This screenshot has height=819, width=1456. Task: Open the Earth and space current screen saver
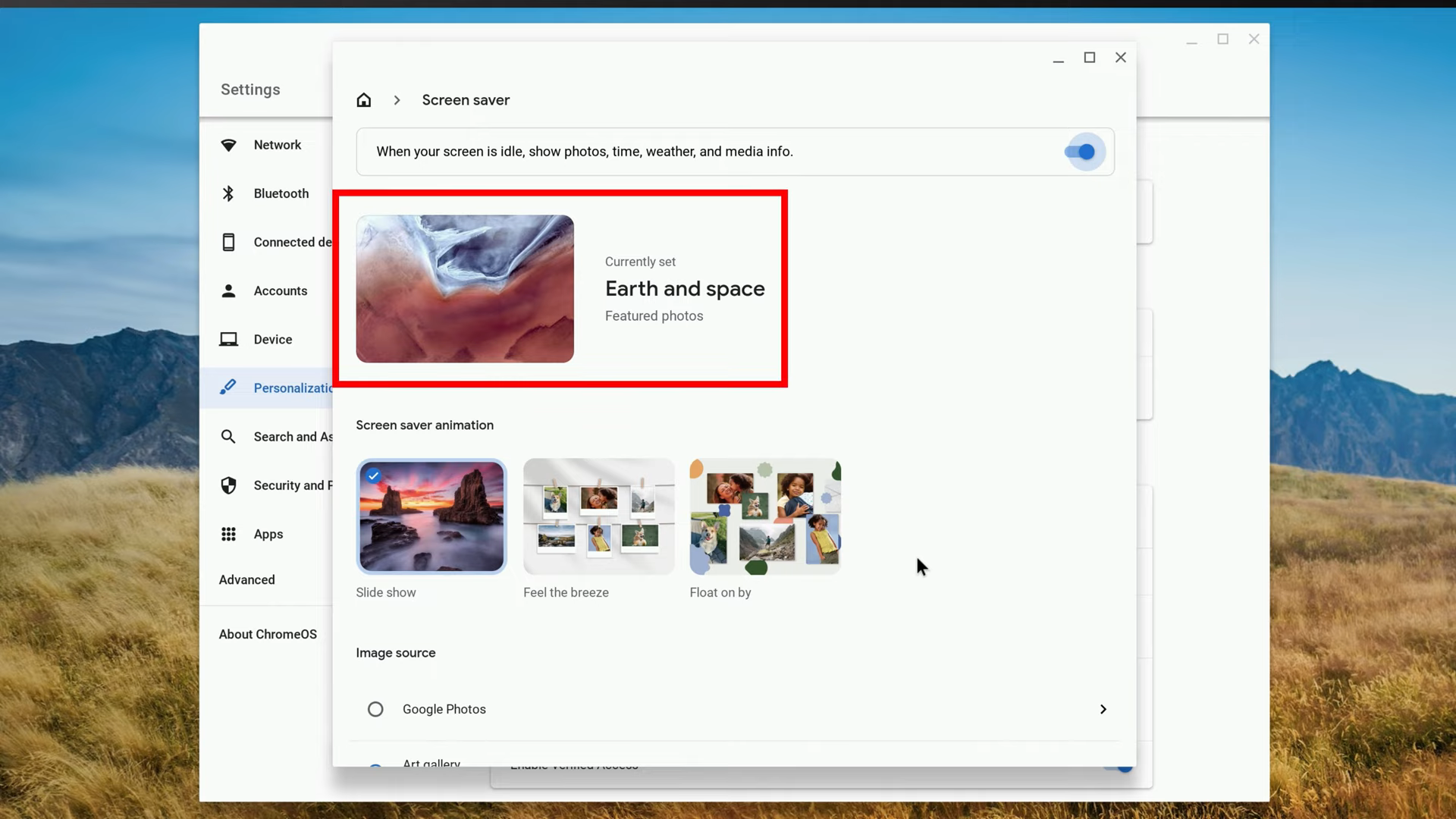pyautogui.click(x=560, y=288)
